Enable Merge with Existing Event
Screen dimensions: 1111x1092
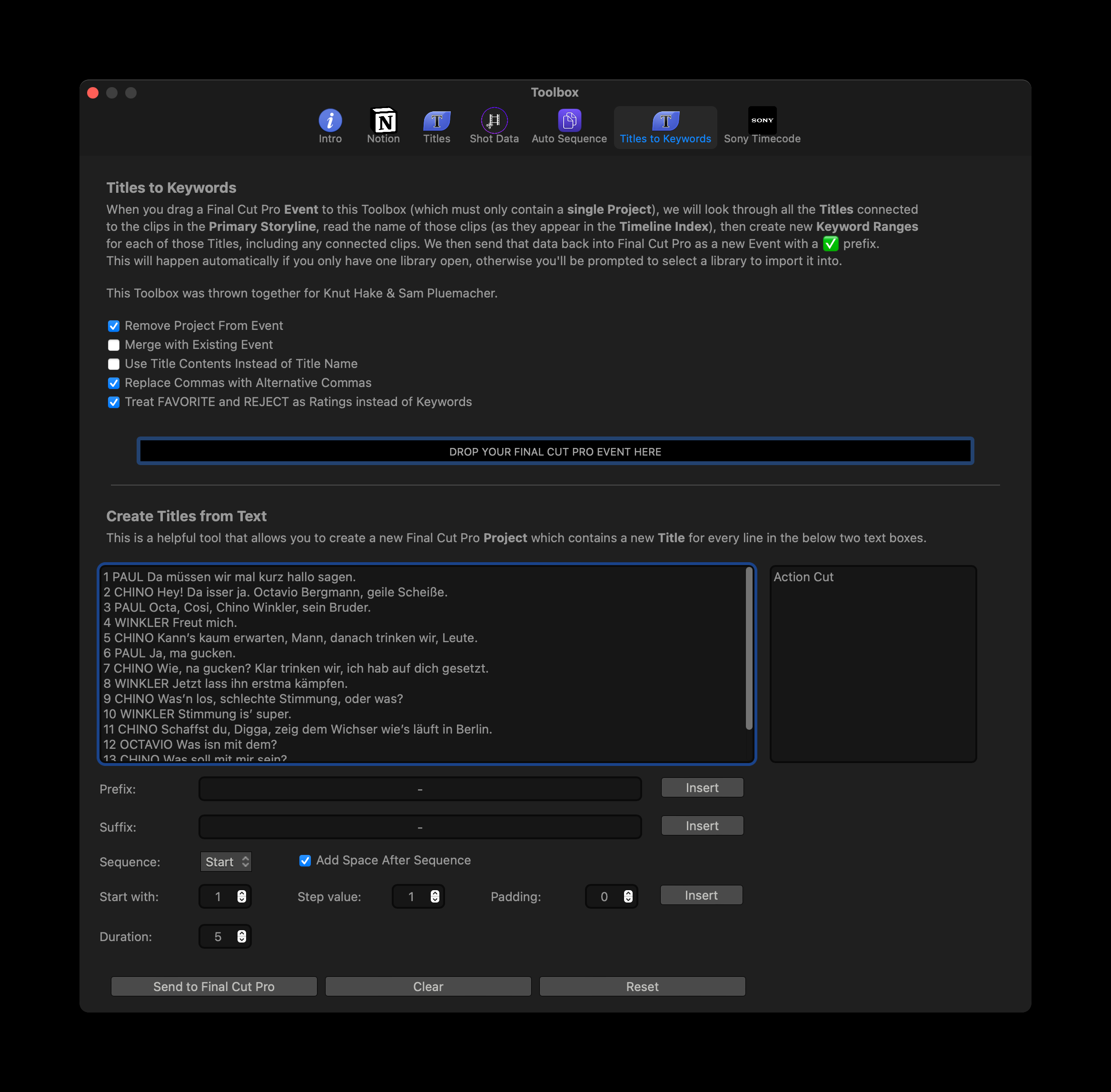pos(114,345)
